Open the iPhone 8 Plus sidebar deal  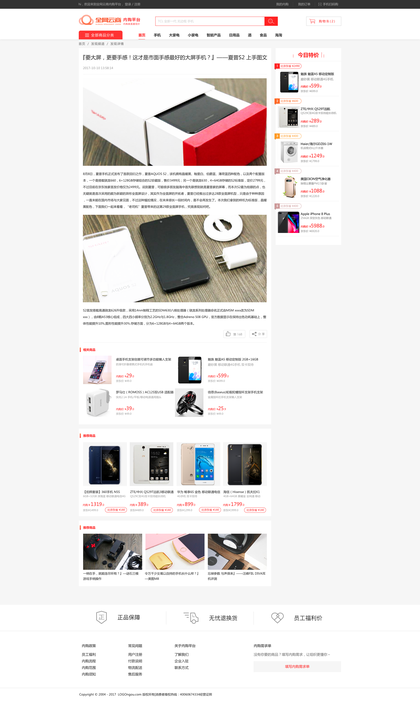308,222
